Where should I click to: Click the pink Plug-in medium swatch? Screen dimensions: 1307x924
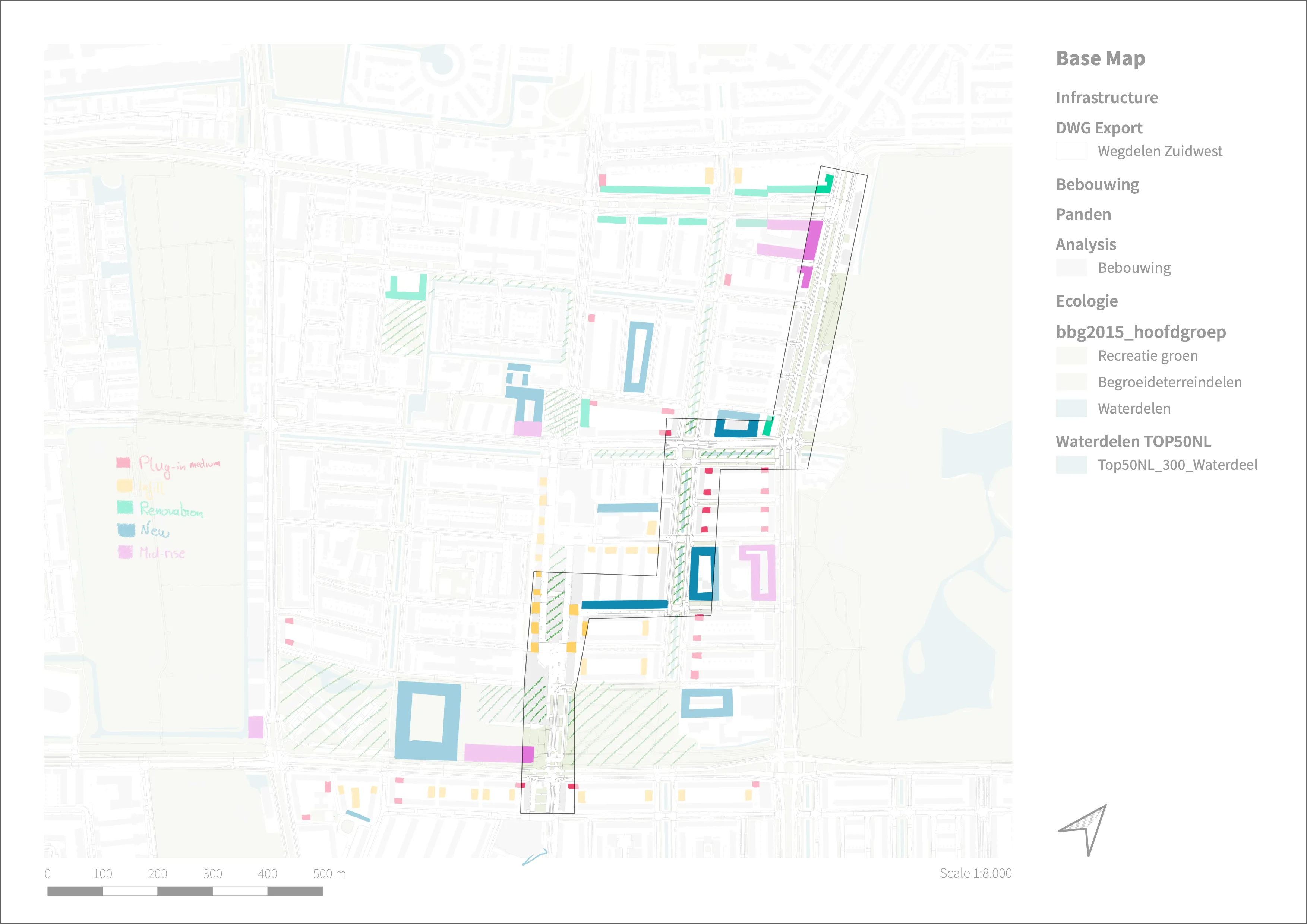(x=123, y=463)
